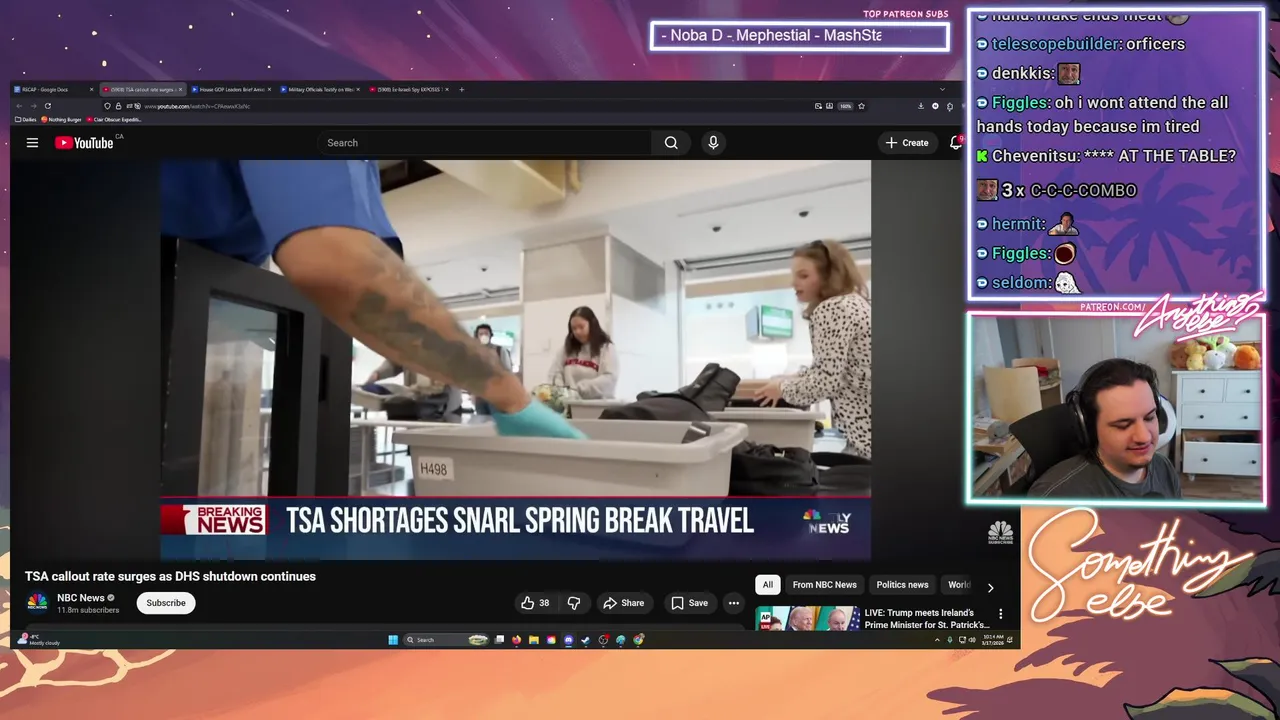Click the YouTube search magnifier button

(671, 143)
